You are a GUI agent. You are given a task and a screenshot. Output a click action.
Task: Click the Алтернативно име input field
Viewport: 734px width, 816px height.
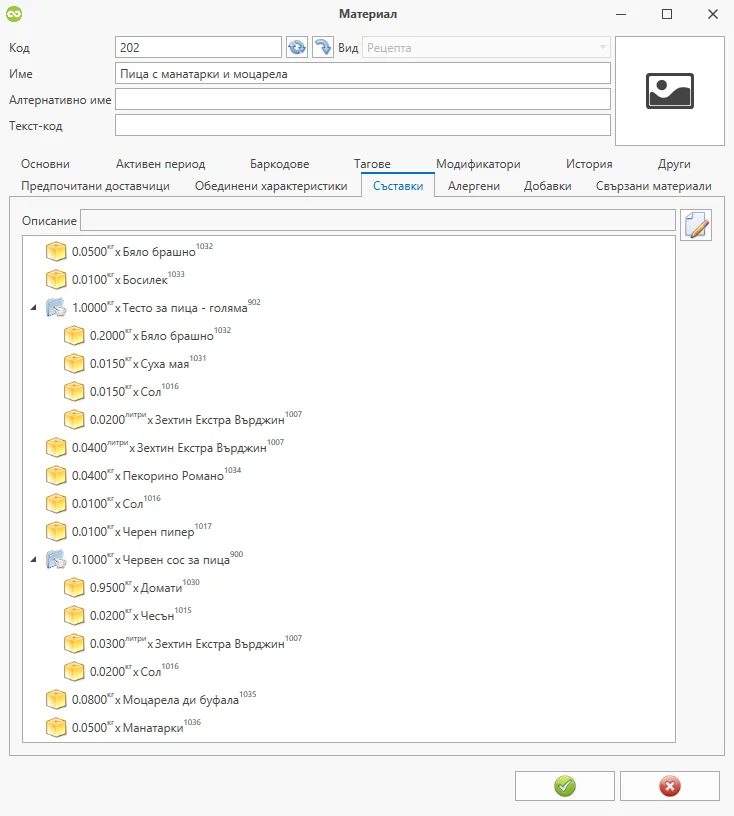362,99
